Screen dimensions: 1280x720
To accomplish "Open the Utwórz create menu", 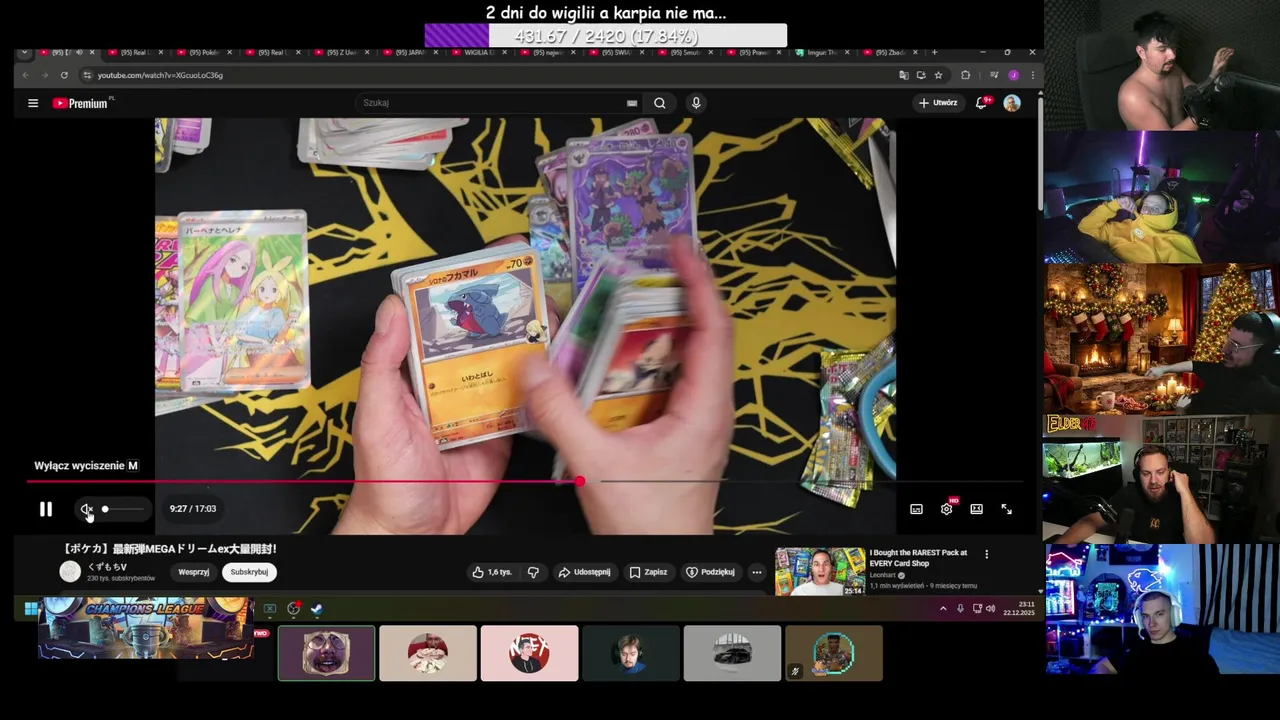I will [938, 103].
